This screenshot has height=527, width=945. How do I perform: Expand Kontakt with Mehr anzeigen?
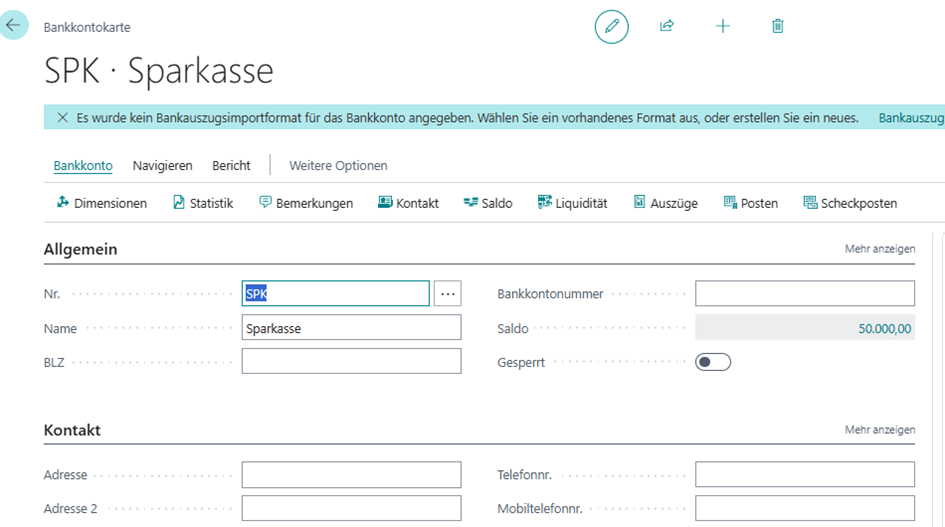(879, 430)
